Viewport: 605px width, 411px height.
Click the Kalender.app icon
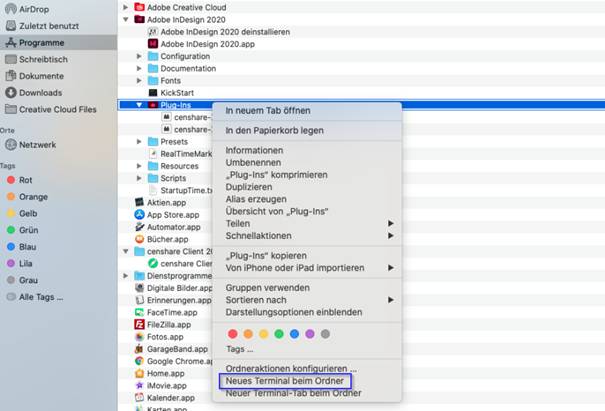click(139, 397)
